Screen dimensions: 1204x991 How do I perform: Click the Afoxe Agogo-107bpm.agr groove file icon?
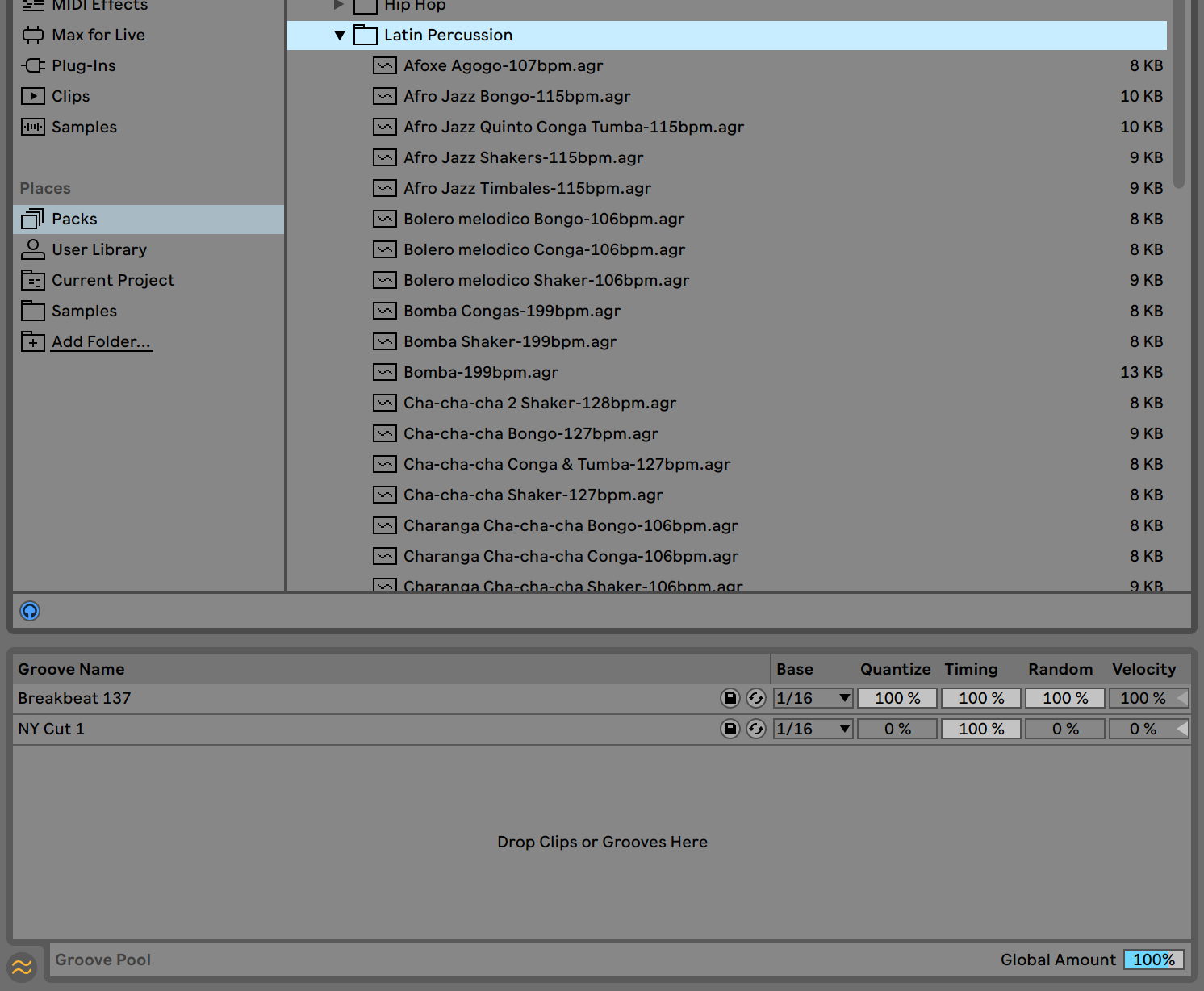385,65
